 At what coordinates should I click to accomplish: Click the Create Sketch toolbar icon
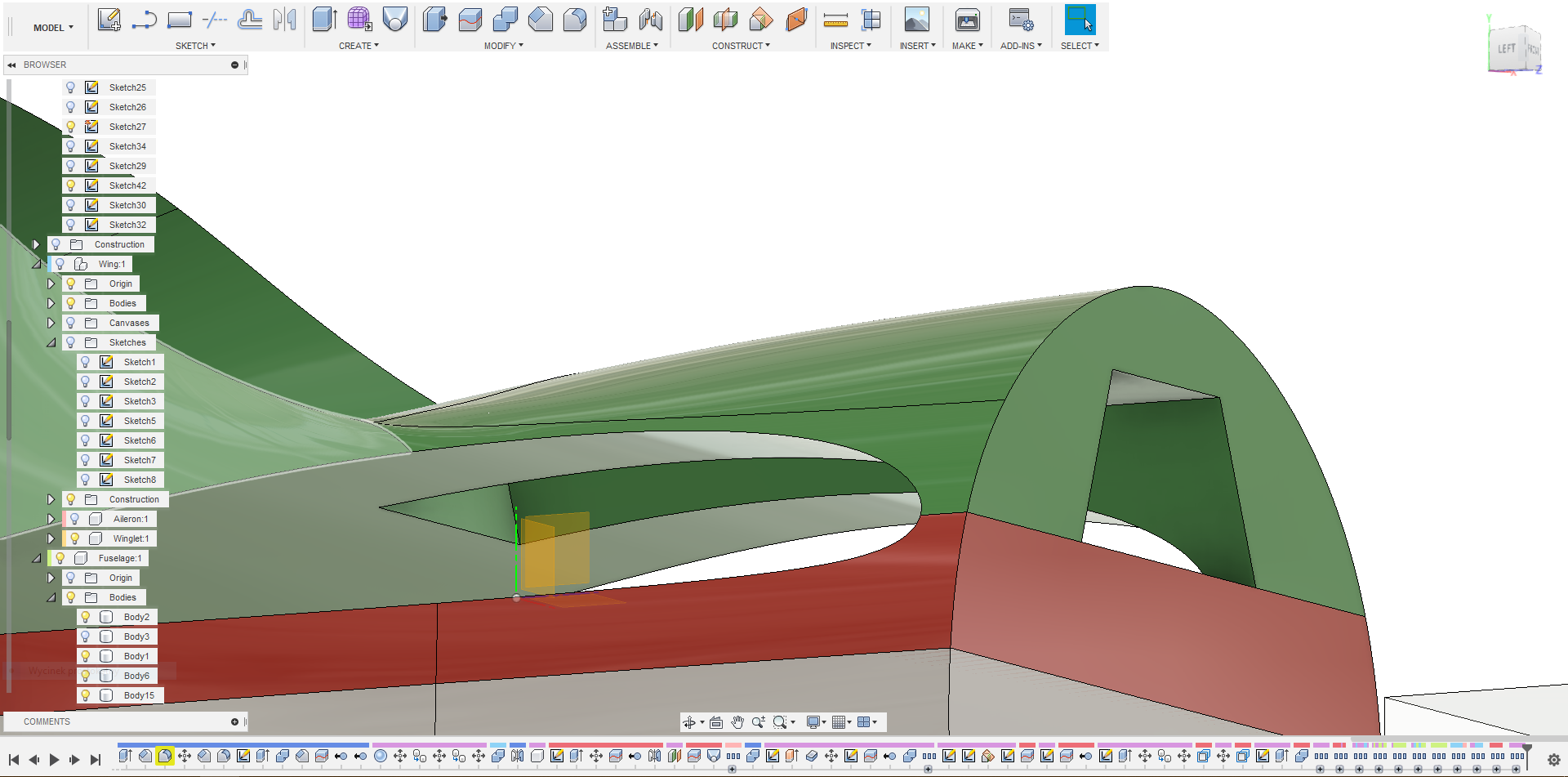(109, 20)
